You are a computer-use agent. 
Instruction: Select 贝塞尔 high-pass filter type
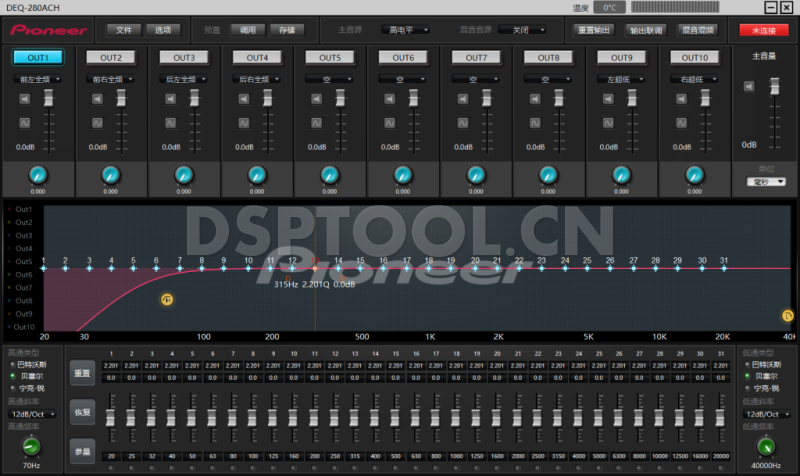[x=28, y=376]
